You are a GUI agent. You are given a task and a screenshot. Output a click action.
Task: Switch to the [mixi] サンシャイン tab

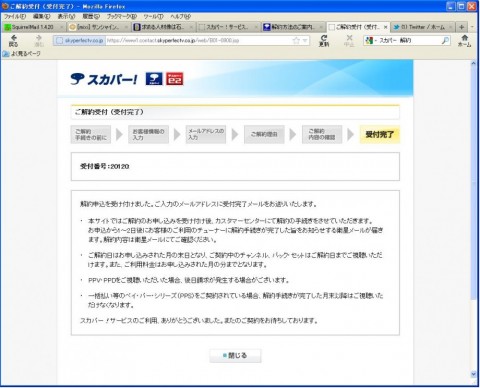99,27
